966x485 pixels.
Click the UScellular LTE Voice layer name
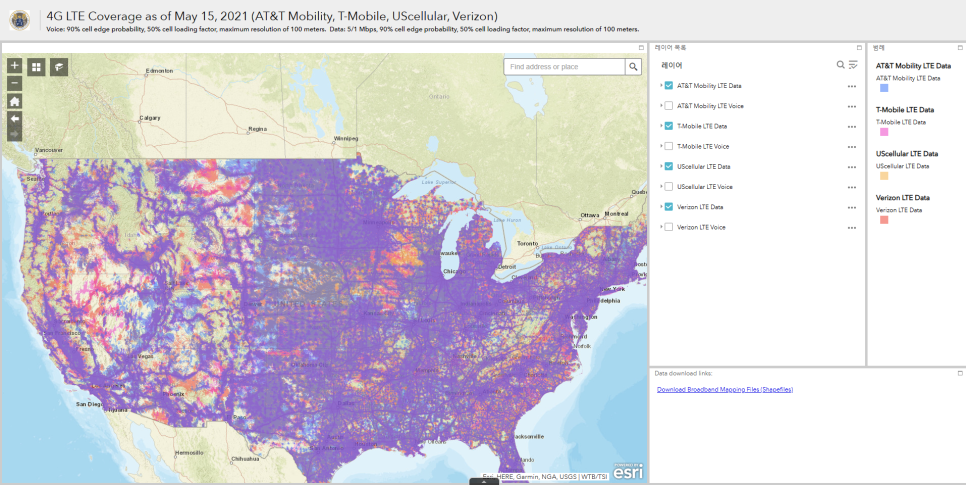(705, 187)
